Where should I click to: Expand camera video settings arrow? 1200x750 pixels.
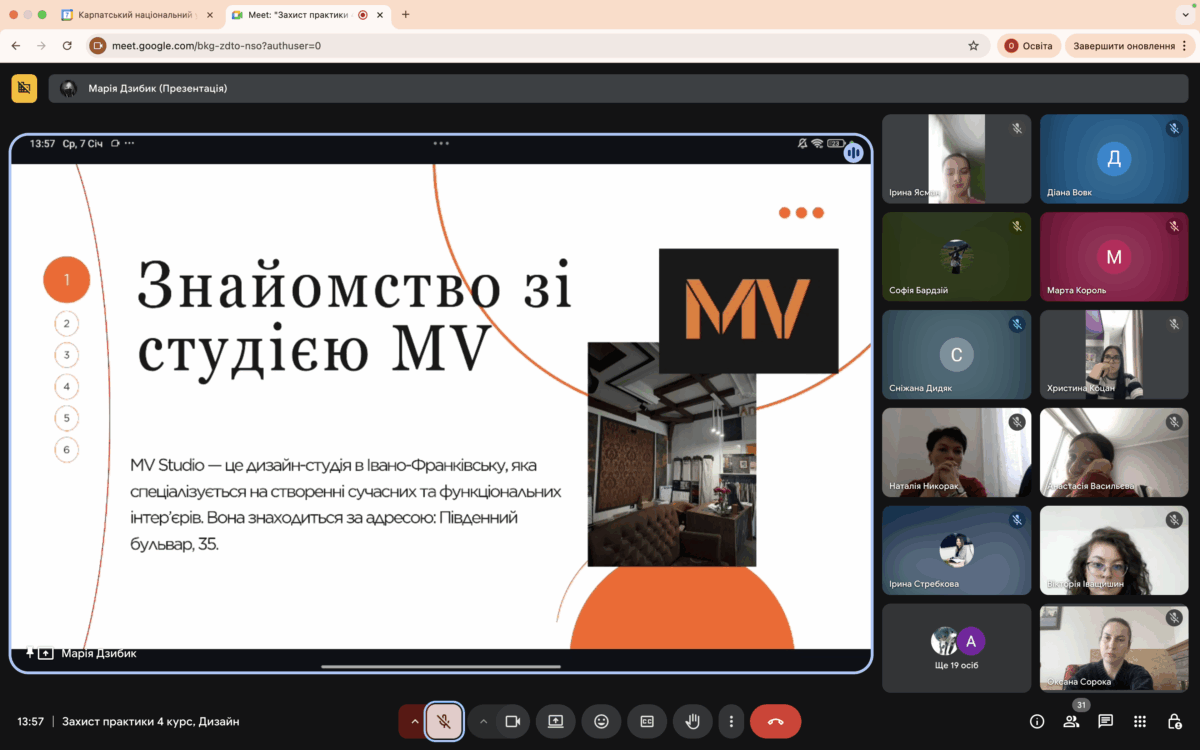(x=483, y=721)
